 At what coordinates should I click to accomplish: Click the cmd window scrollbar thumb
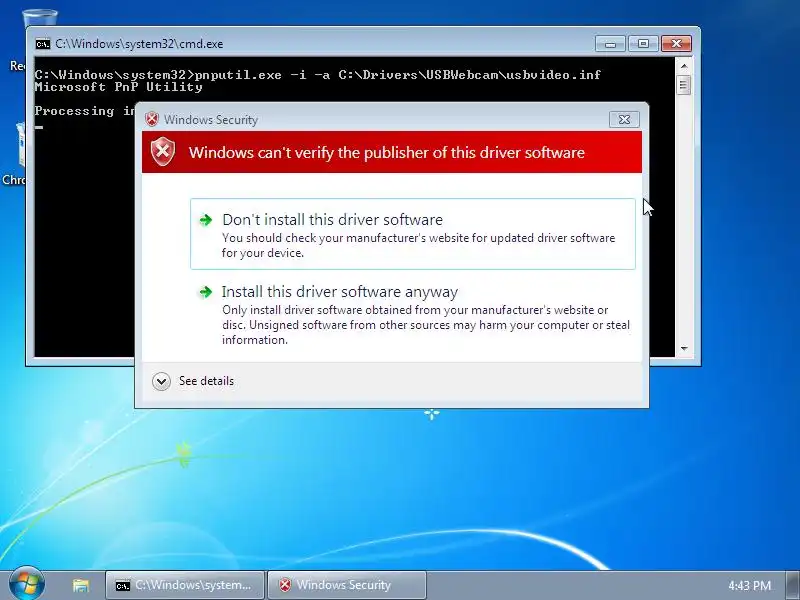[684, 85]
